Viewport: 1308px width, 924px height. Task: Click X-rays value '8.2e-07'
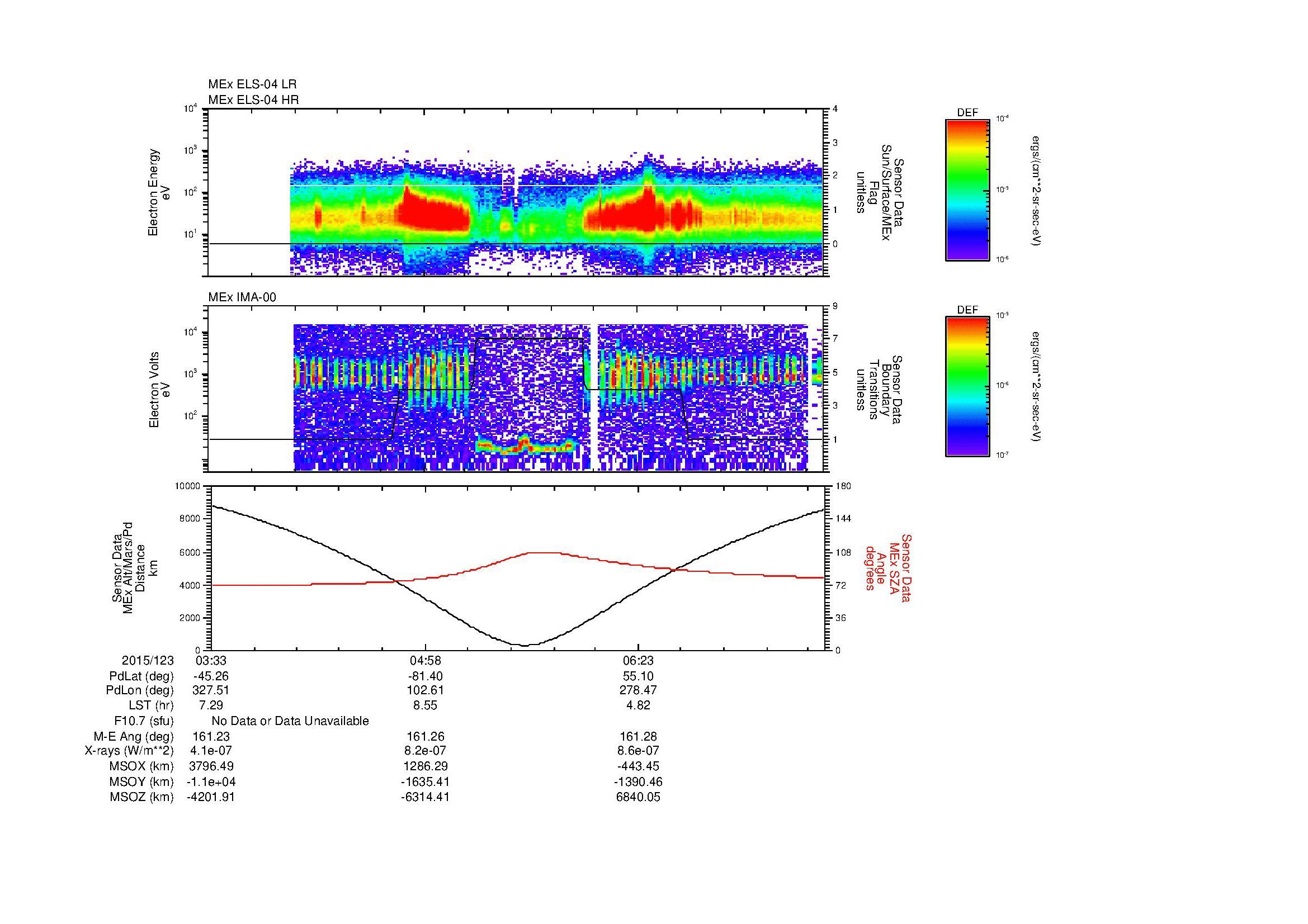425,751
